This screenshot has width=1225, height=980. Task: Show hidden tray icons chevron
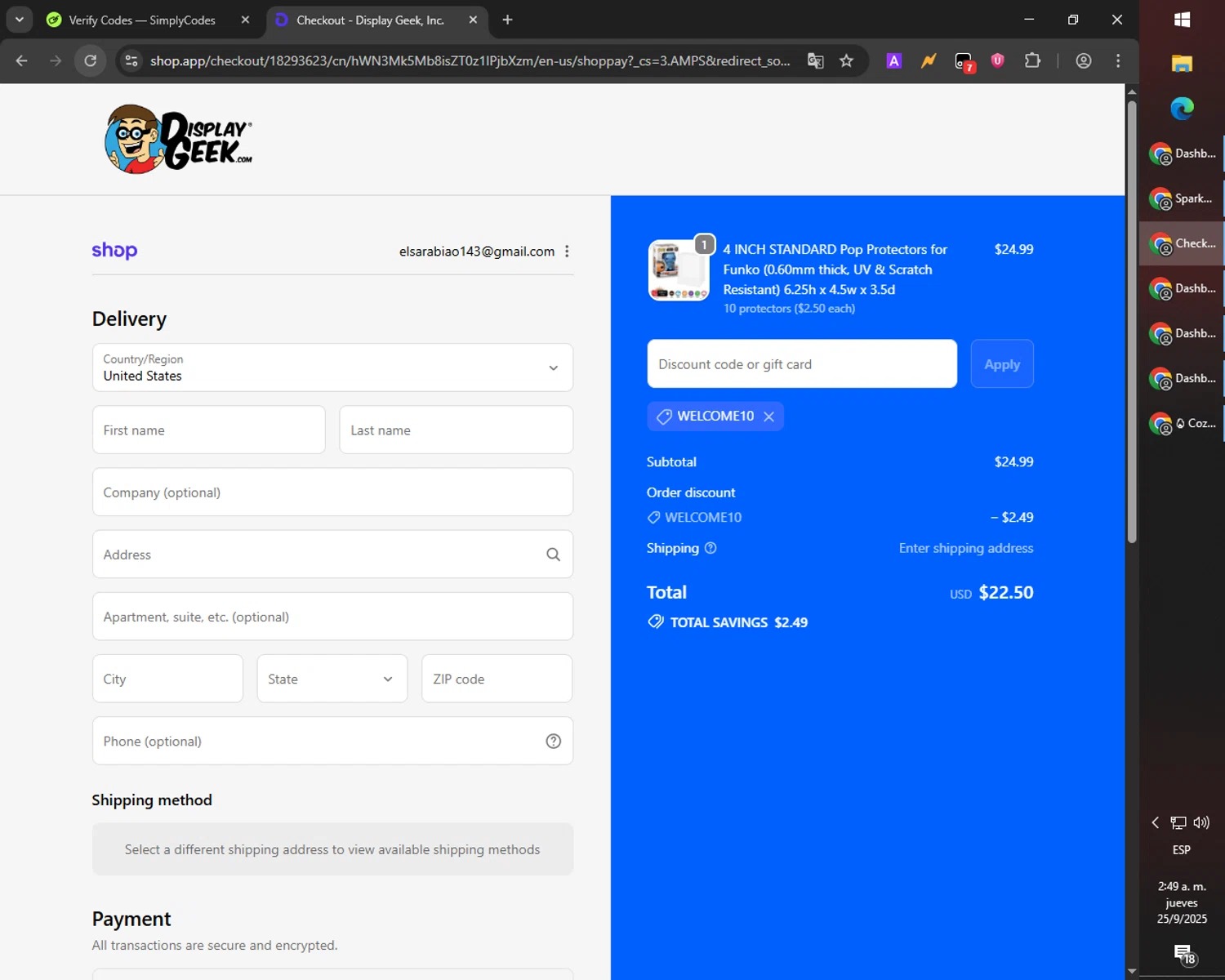[1155, 822]
